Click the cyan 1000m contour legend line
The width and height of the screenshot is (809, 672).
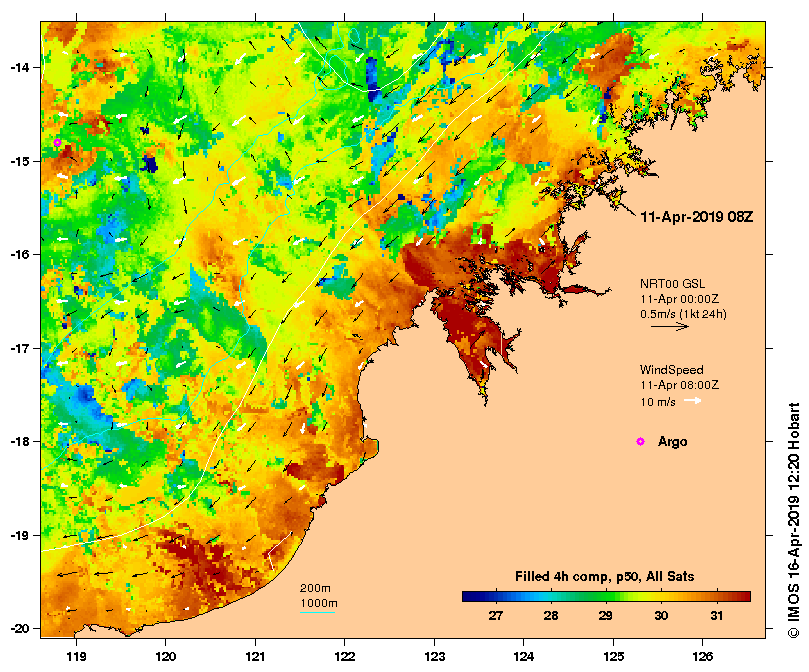tap(317, 612)
